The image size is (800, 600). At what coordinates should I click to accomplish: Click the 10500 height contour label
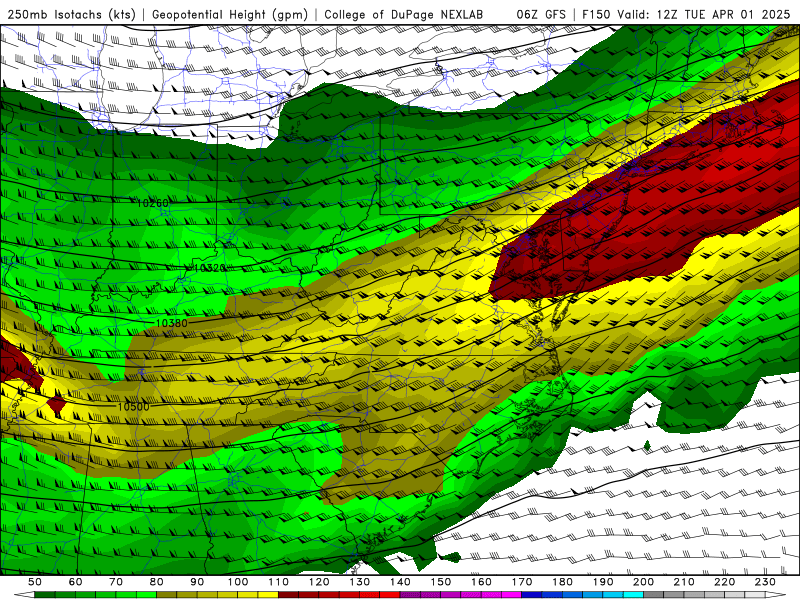[133, 407]
